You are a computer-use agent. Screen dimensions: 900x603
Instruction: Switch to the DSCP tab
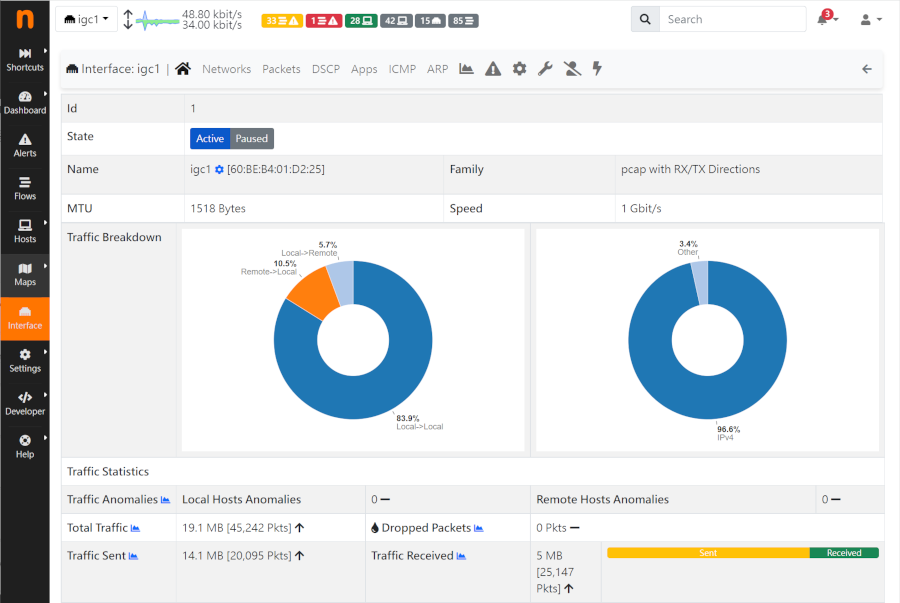pos(326,69)
